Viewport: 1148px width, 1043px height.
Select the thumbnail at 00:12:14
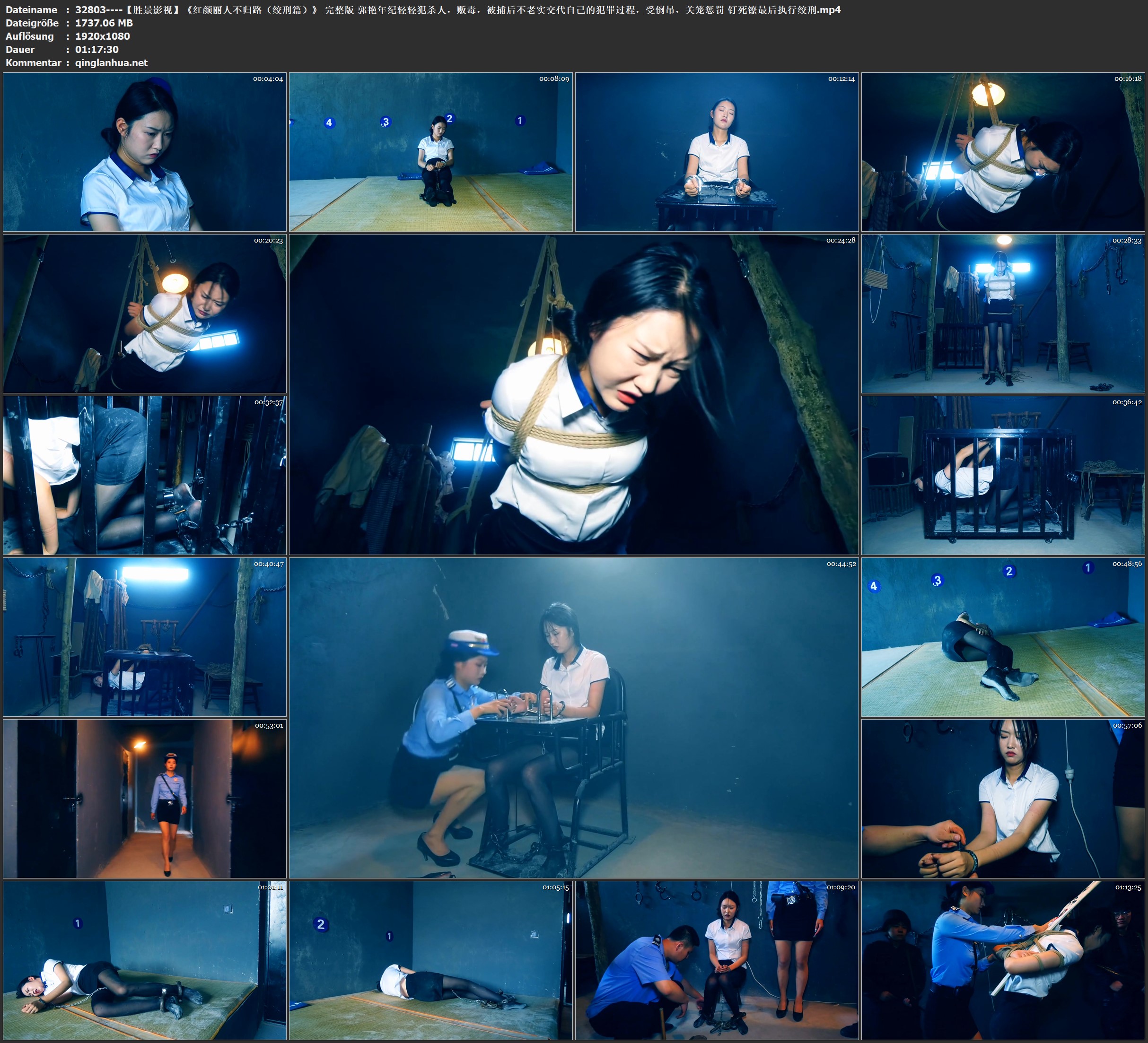pos(716,151)
